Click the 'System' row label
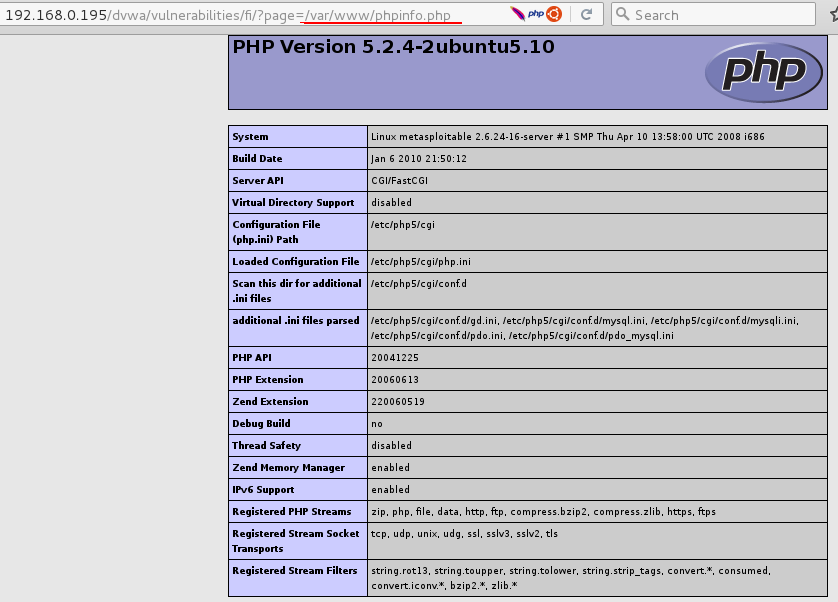The image size is (838, 602). [250, 136]
